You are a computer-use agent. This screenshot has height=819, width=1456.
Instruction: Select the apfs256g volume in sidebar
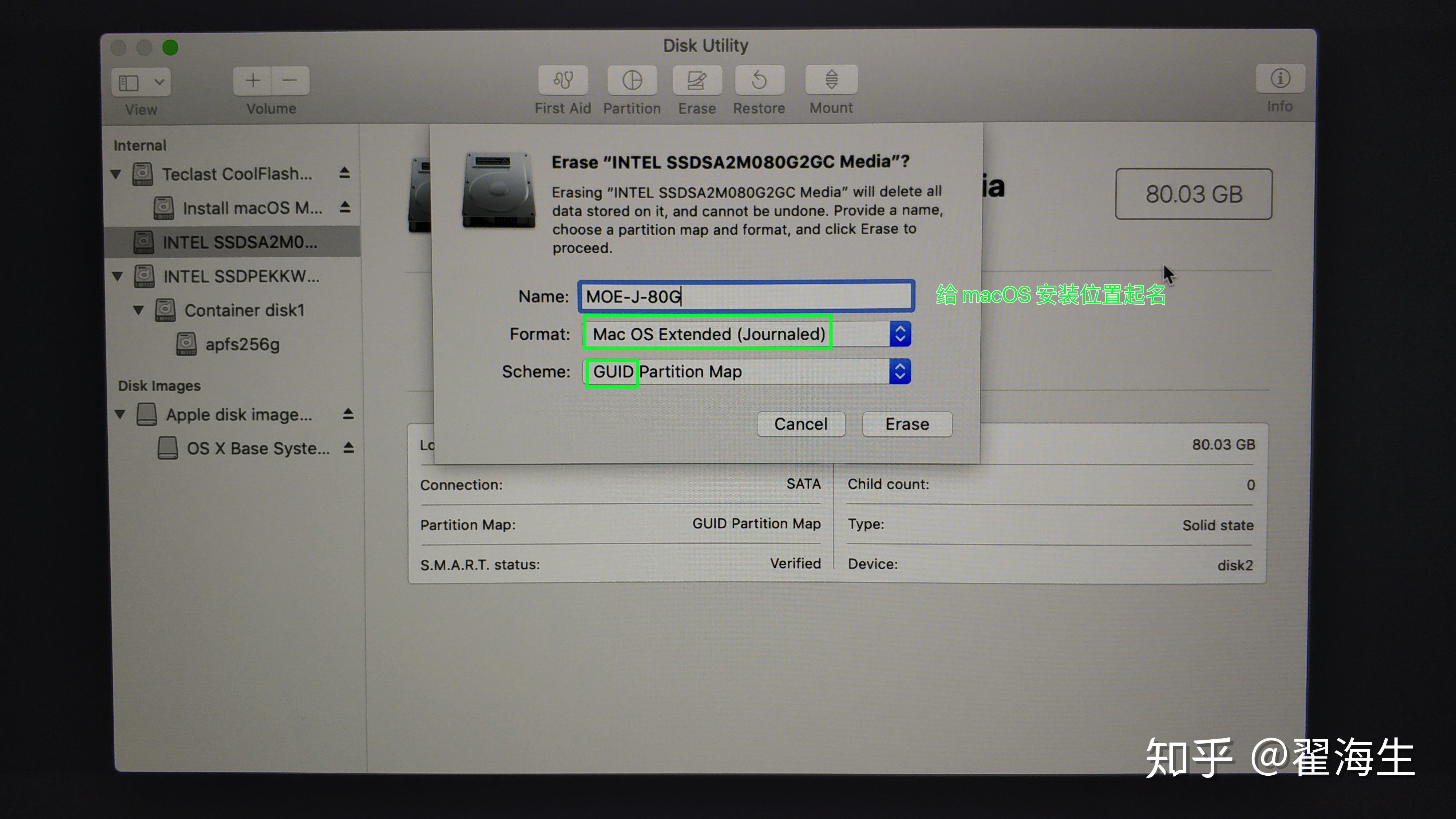242,344
